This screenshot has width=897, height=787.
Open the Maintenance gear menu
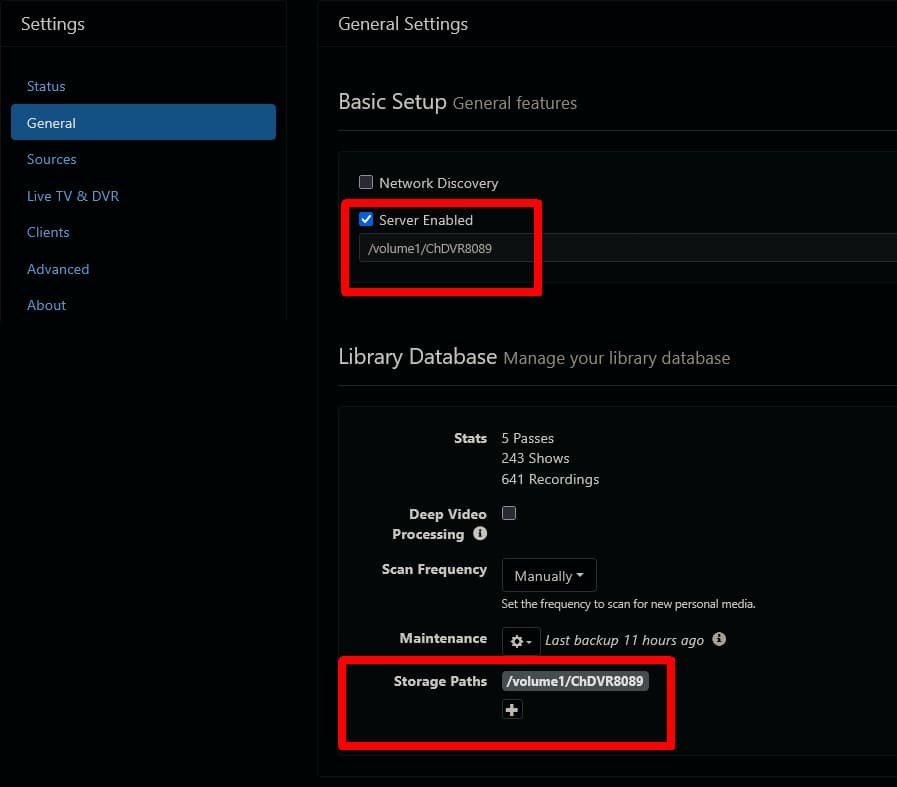[x=519, y=640]
